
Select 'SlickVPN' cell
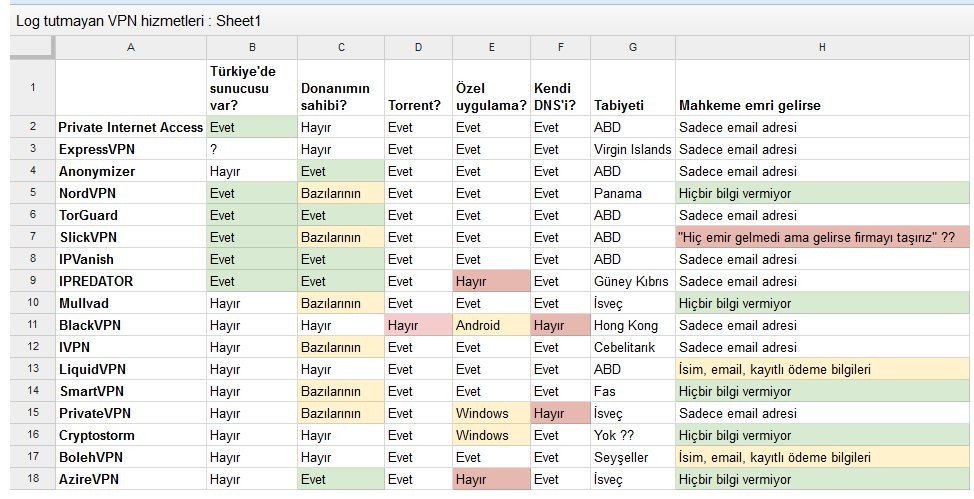[x=130, y=237]
